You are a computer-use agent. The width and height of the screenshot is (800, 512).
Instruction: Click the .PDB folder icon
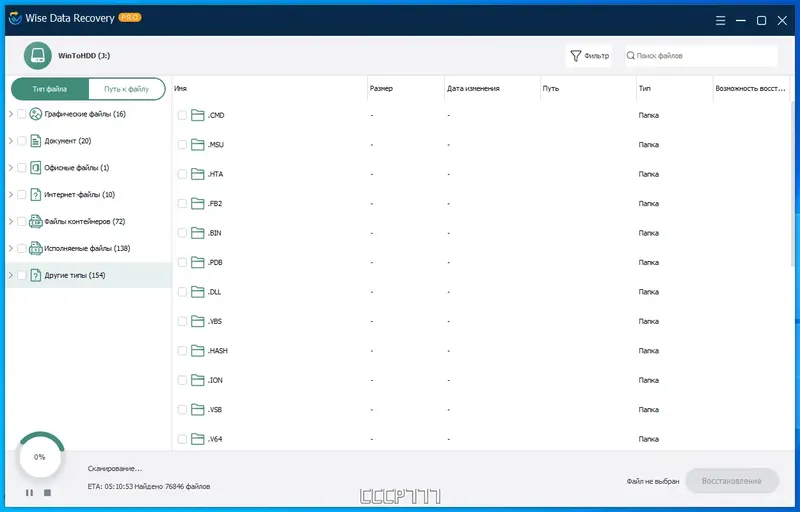pyautogui.click(x=197, y=263)
